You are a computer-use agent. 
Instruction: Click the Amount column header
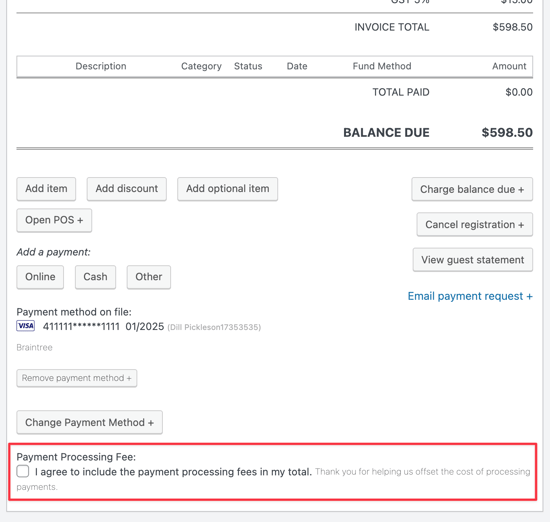509,66
